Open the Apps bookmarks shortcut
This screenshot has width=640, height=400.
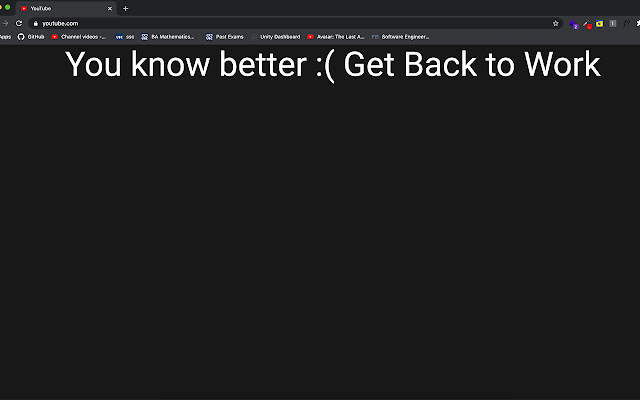pyautogui.click(x=5, y=37)
